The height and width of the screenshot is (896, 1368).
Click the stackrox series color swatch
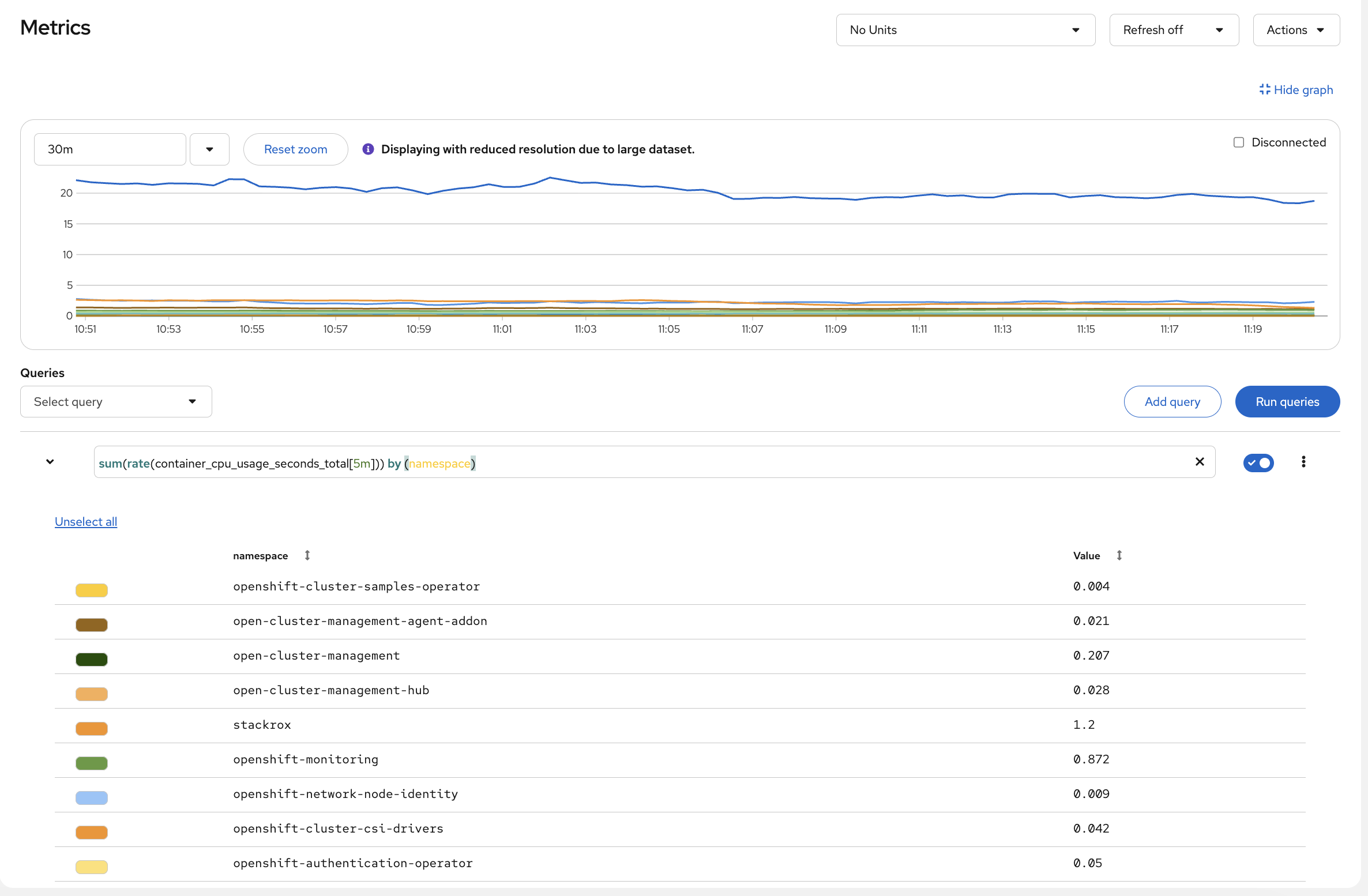coord(91,728)
